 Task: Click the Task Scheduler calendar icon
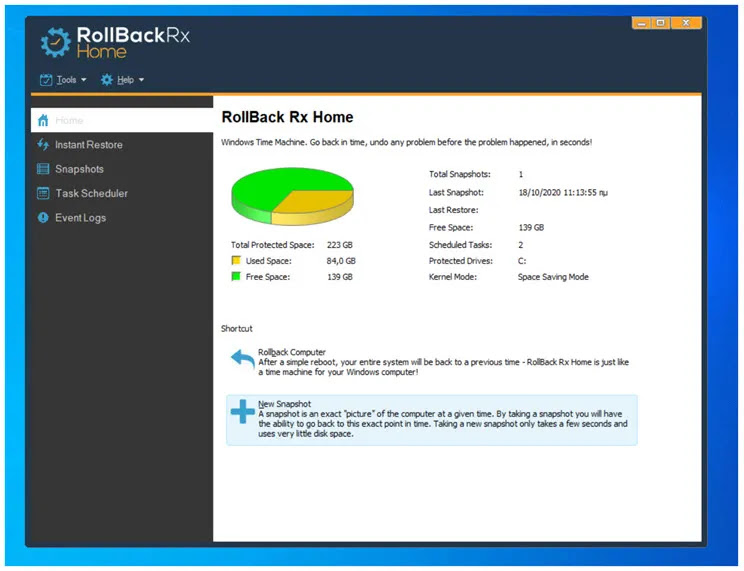click(x=43, y=193)
